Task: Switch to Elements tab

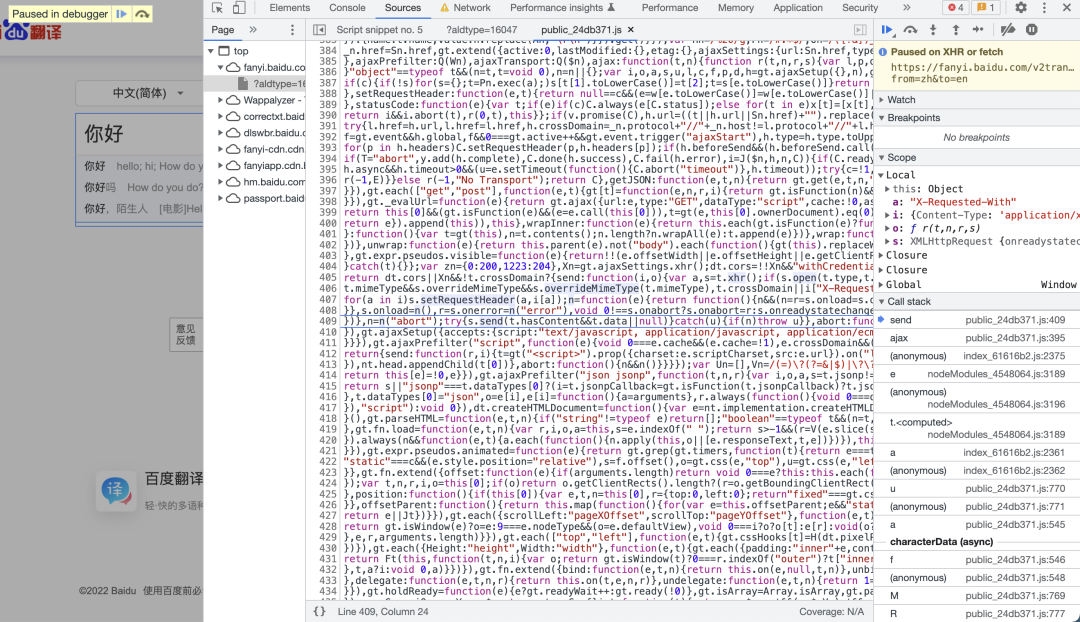Action: (x=289, y=8)
